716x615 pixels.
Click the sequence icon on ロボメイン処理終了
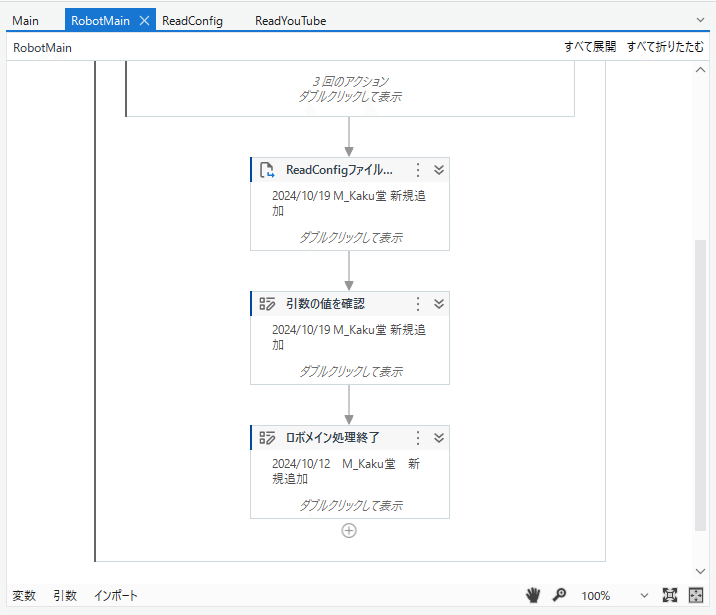267,438
